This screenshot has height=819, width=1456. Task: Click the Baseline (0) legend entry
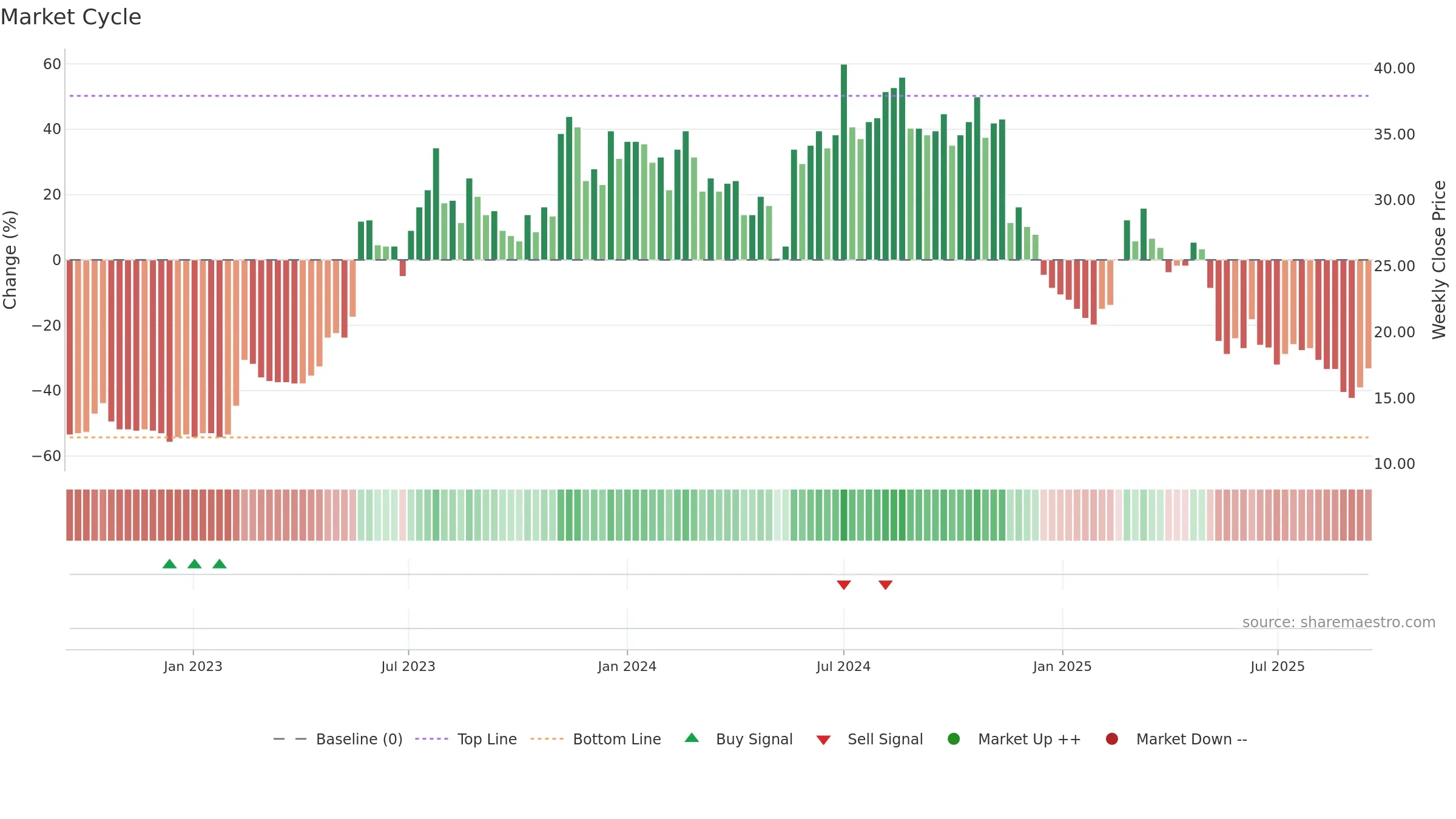pyautogui.click(x=338, y=739)
